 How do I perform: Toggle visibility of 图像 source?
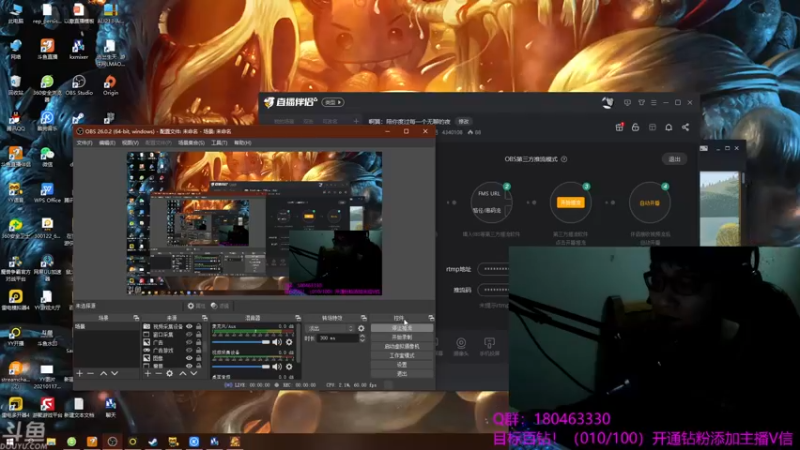click(189, 358)
